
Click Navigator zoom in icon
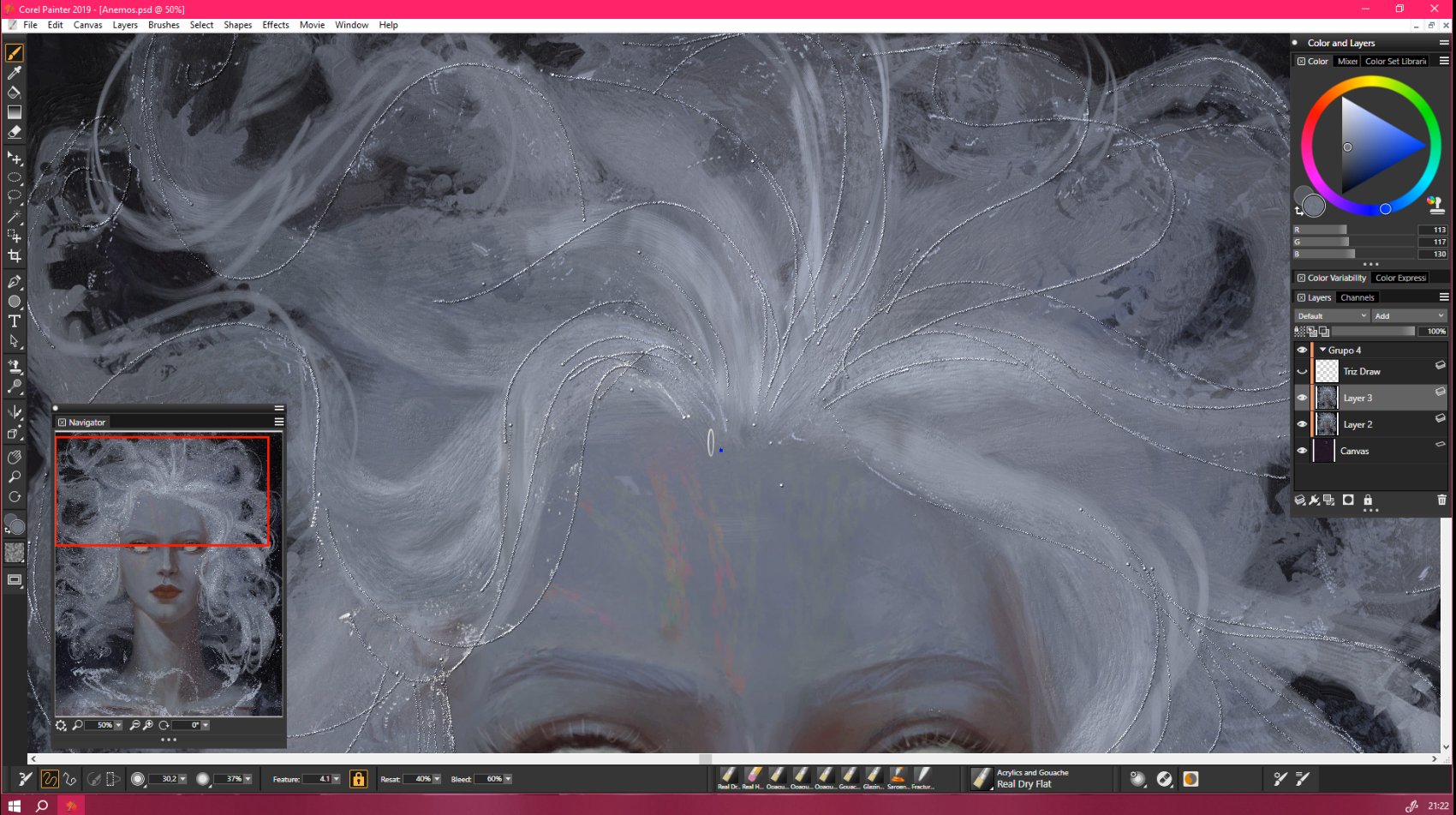tap(148, 725)
